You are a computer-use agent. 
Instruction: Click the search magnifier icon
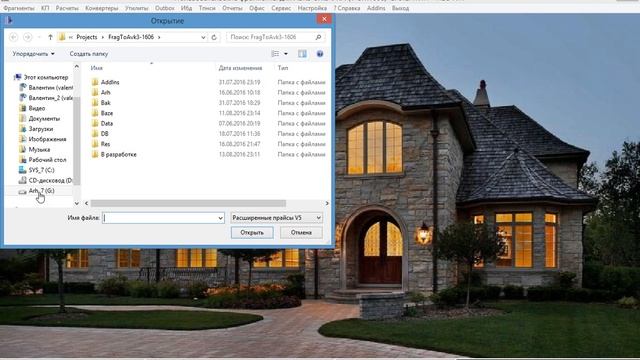click(x=318, y=37)
